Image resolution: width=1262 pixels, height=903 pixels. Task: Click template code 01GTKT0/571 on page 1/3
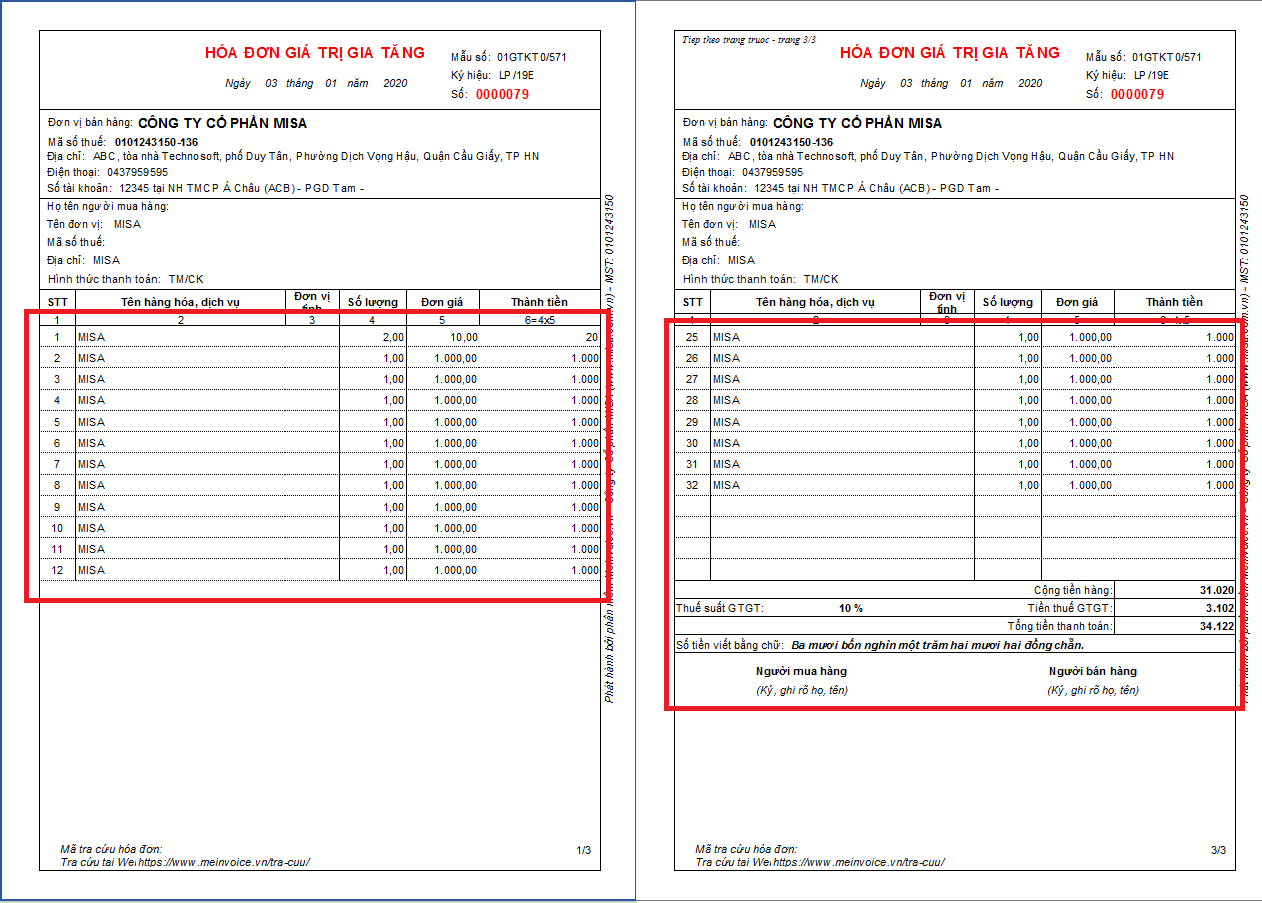pos(532,57)
